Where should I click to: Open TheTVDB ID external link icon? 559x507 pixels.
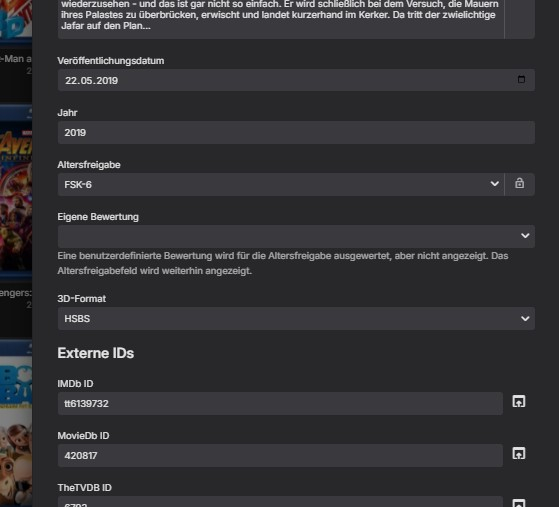pyautogui.click(x=518, y=503)
